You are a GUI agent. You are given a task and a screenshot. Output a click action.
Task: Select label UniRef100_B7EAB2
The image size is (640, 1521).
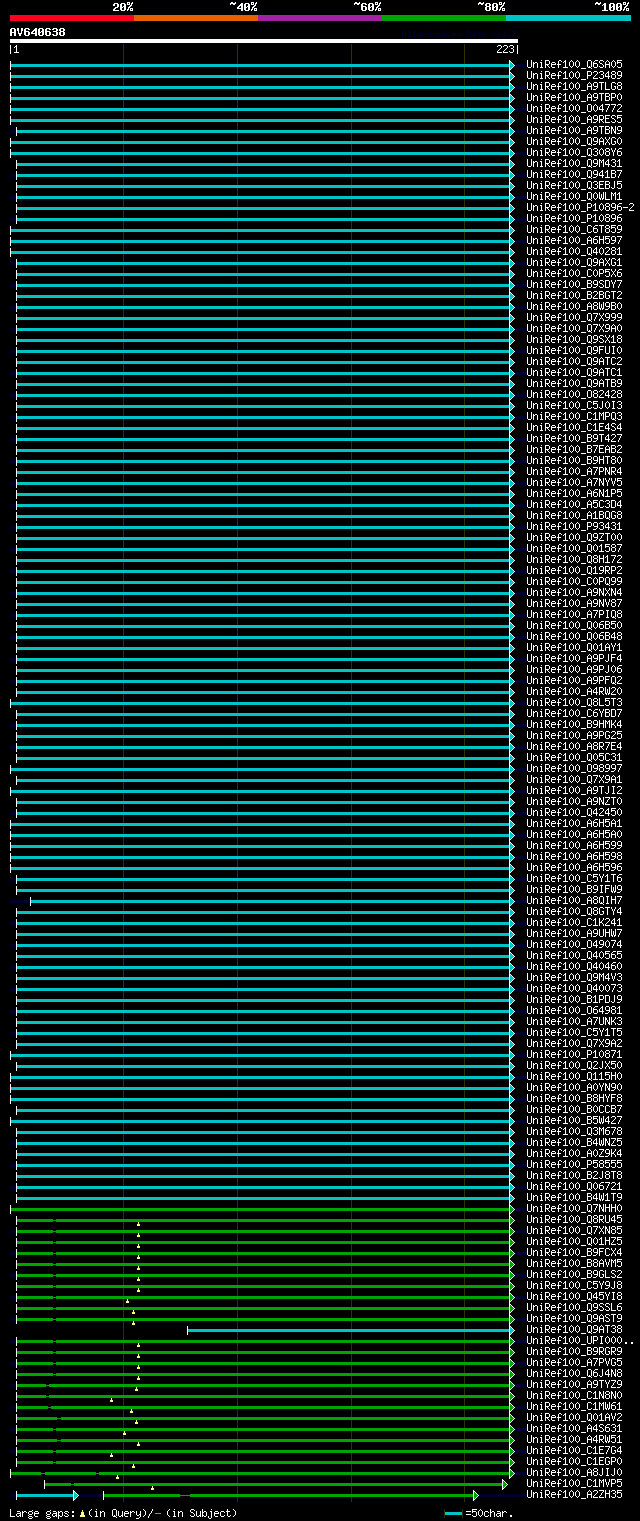574,449
